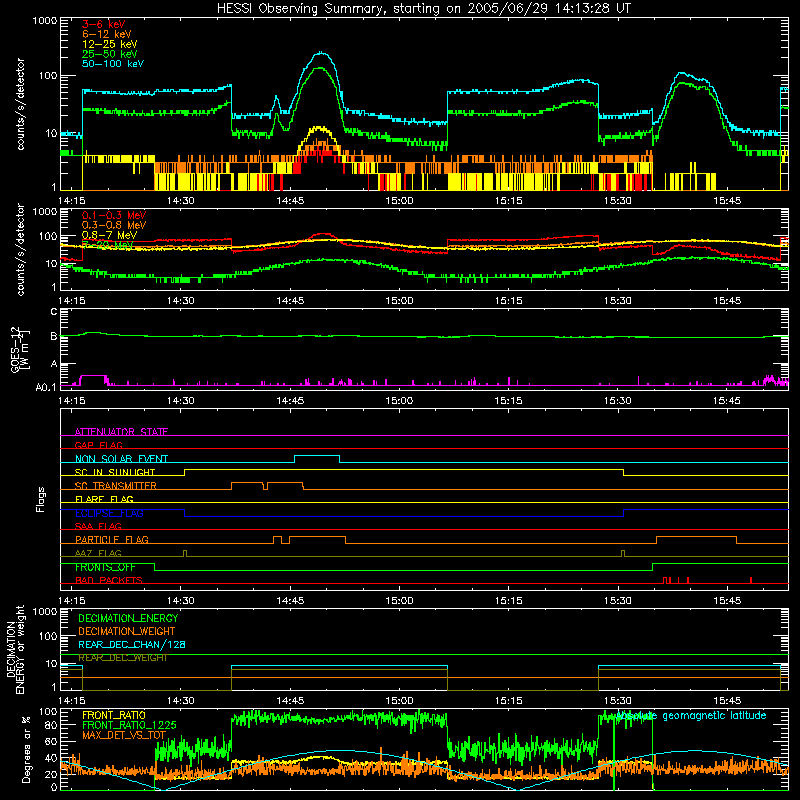This screenshot has width=800, height=800.
Task: Click the yellow FRONT_RATIO legend label
Action: (114, 715)
